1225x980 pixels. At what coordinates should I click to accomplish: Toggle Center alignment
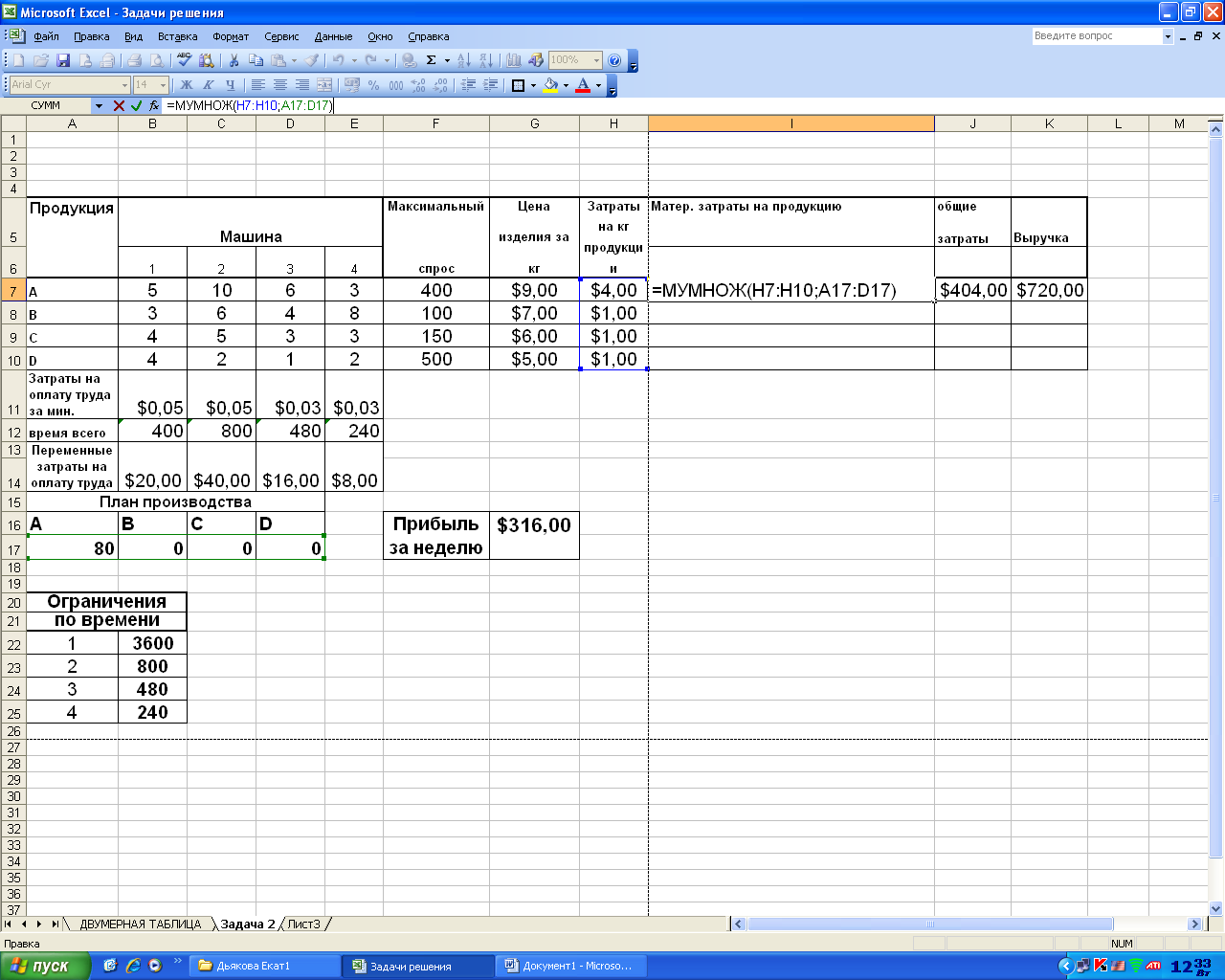point(279,85)
